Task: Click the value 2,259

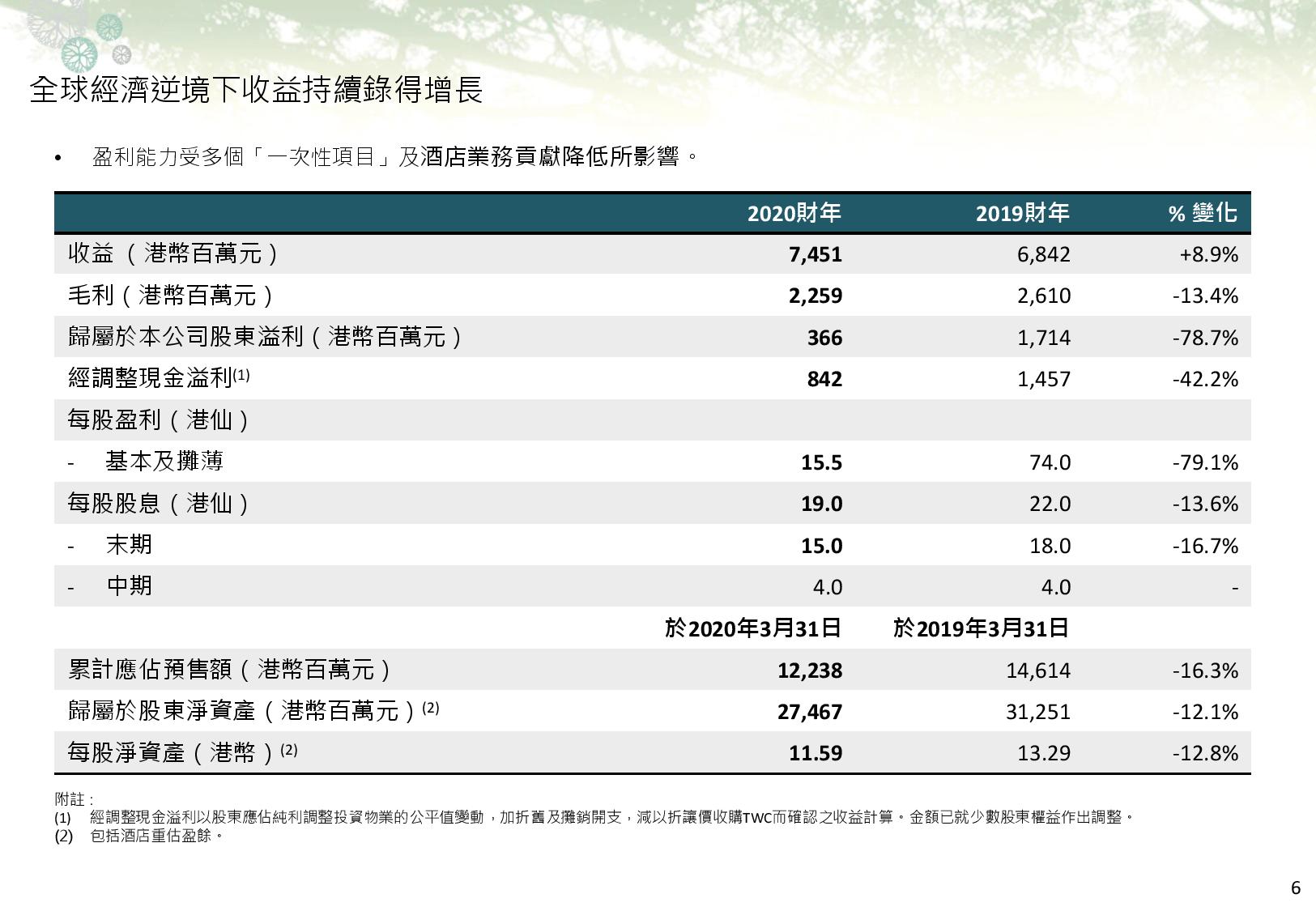Action: point(816,296)
